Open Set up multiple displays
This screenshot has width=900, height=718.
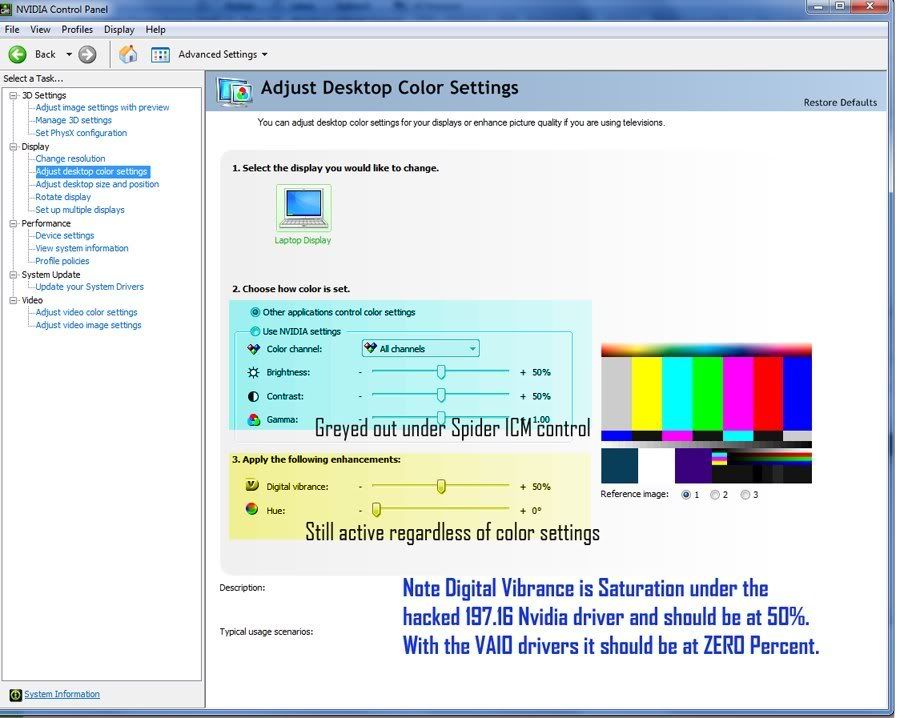(x=80, y=210)
